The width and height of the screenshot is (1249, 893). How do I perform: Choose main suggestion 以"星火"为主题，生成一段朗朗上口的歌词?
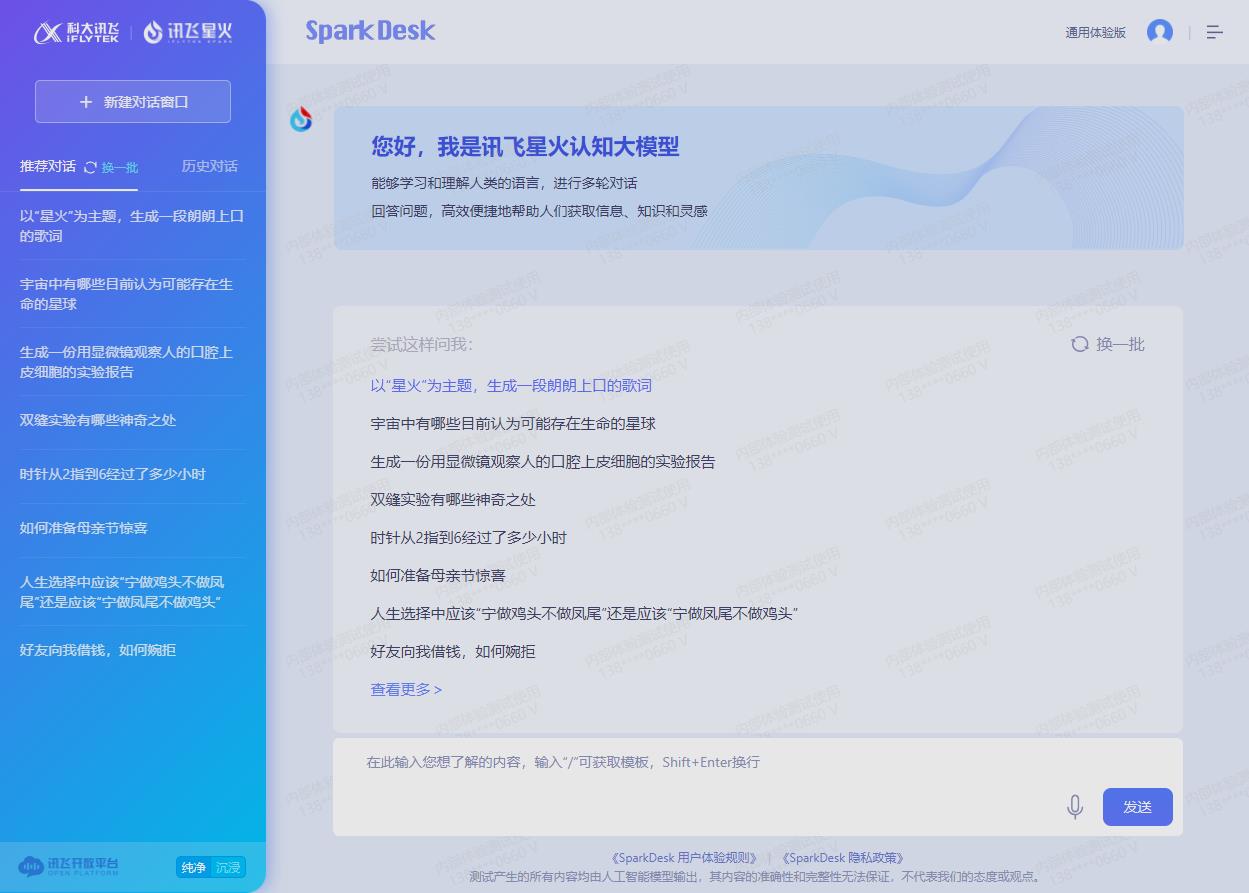point(511,386)
